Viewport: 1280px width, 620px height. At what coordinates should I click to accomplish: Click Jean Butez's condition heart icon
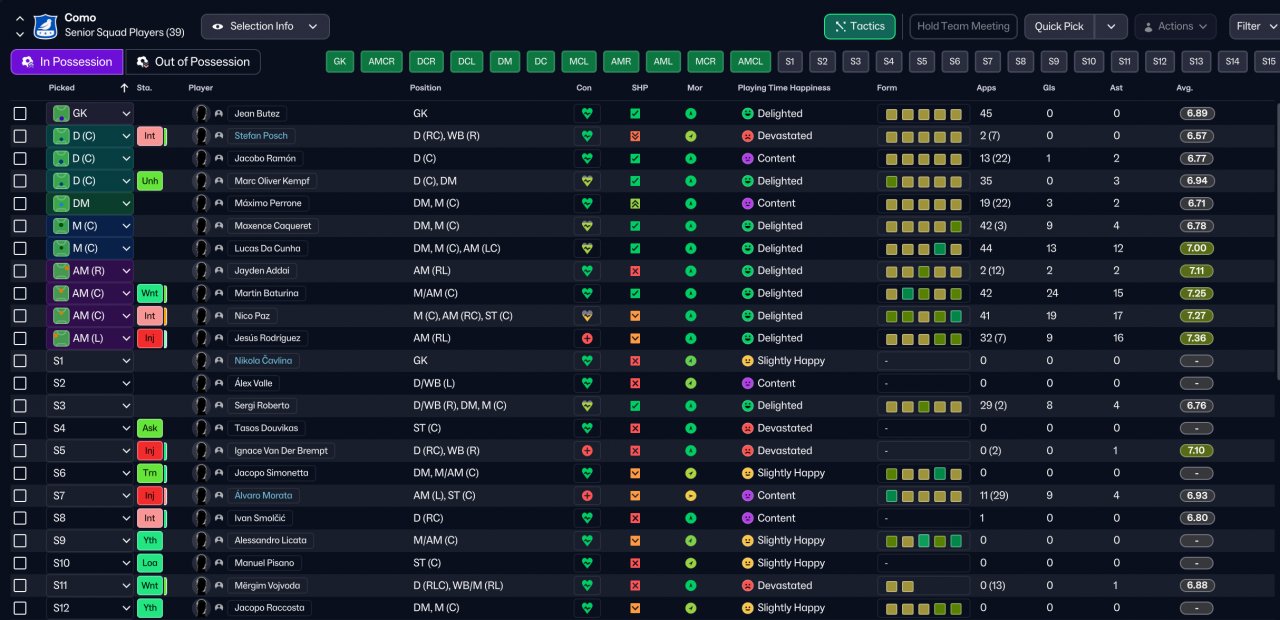587,114
